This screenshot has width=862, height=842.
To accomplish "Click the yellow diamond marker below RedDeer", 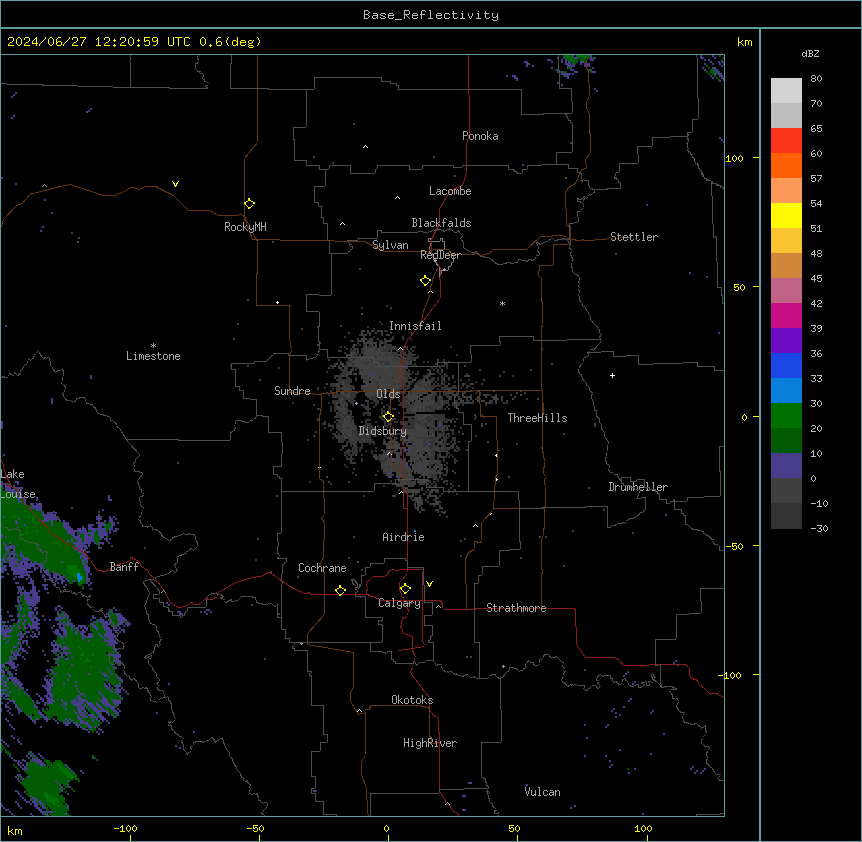I will [x=425, y=281].
